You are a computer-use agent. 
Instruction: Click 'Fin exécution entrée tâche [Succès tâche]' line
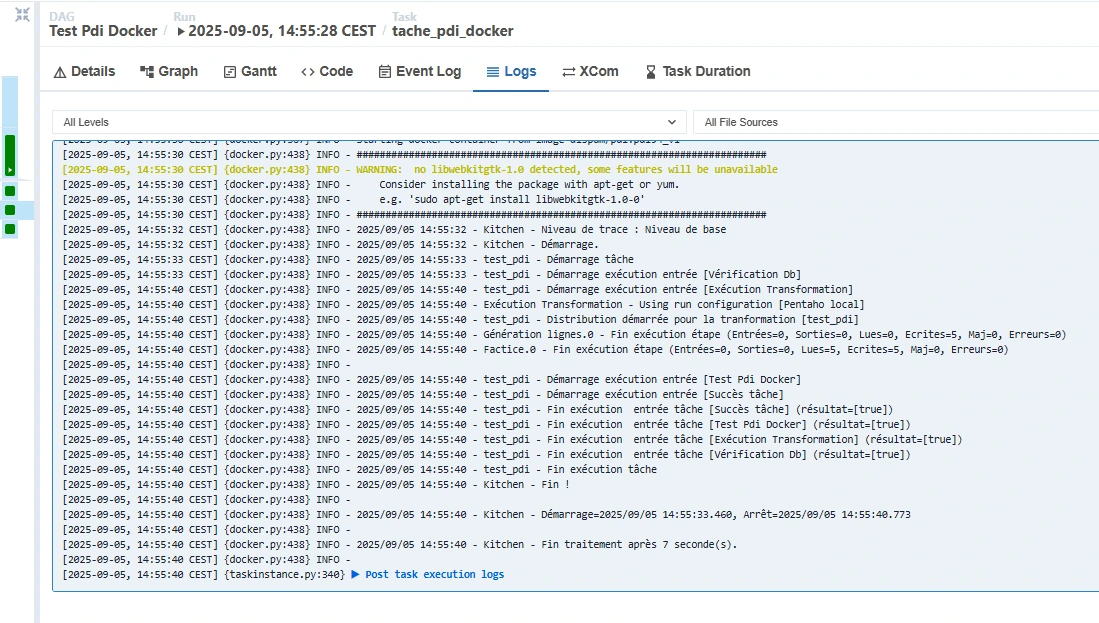[478, 409]
